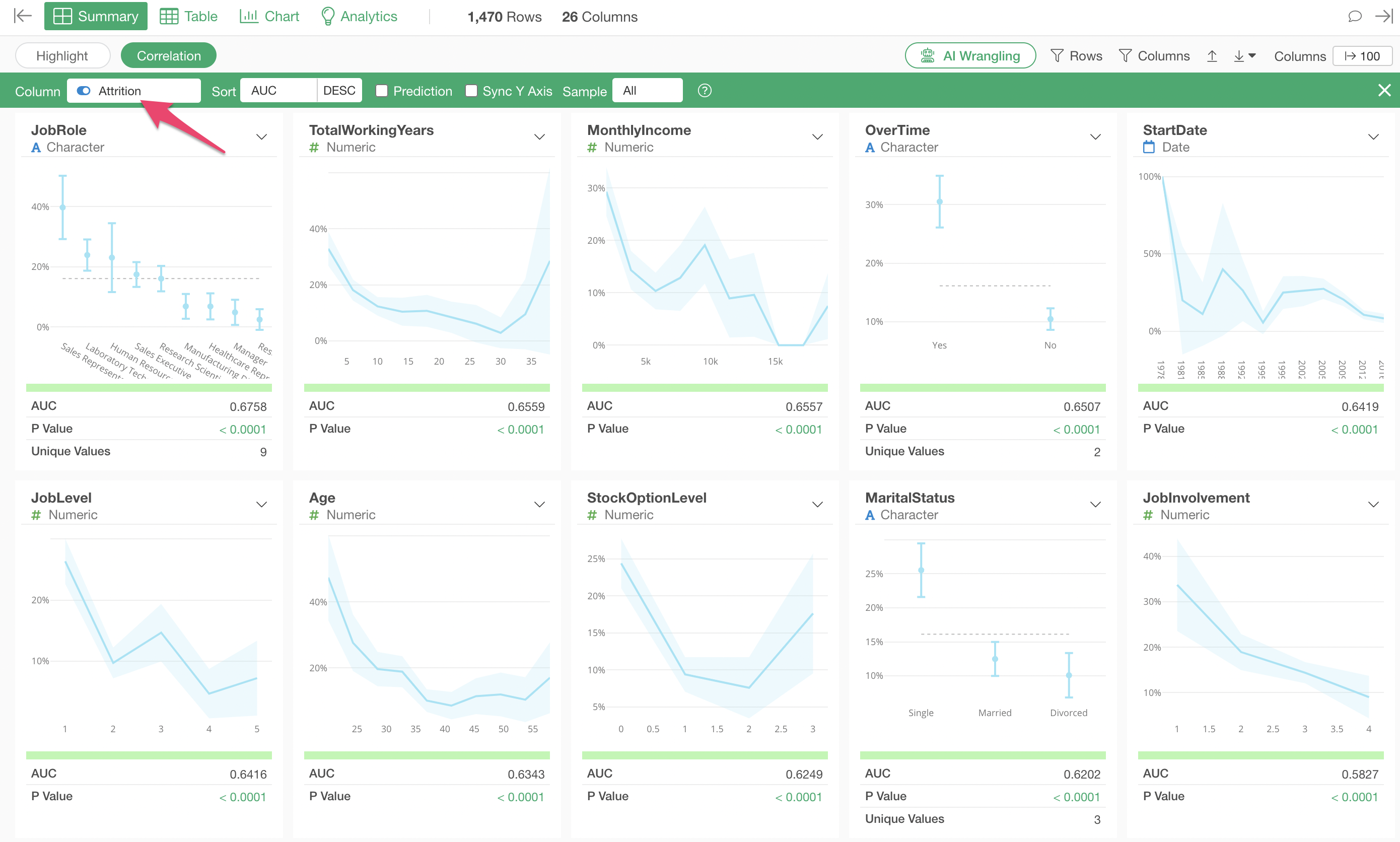Click the upload export arrow icon

point(1212,55)
